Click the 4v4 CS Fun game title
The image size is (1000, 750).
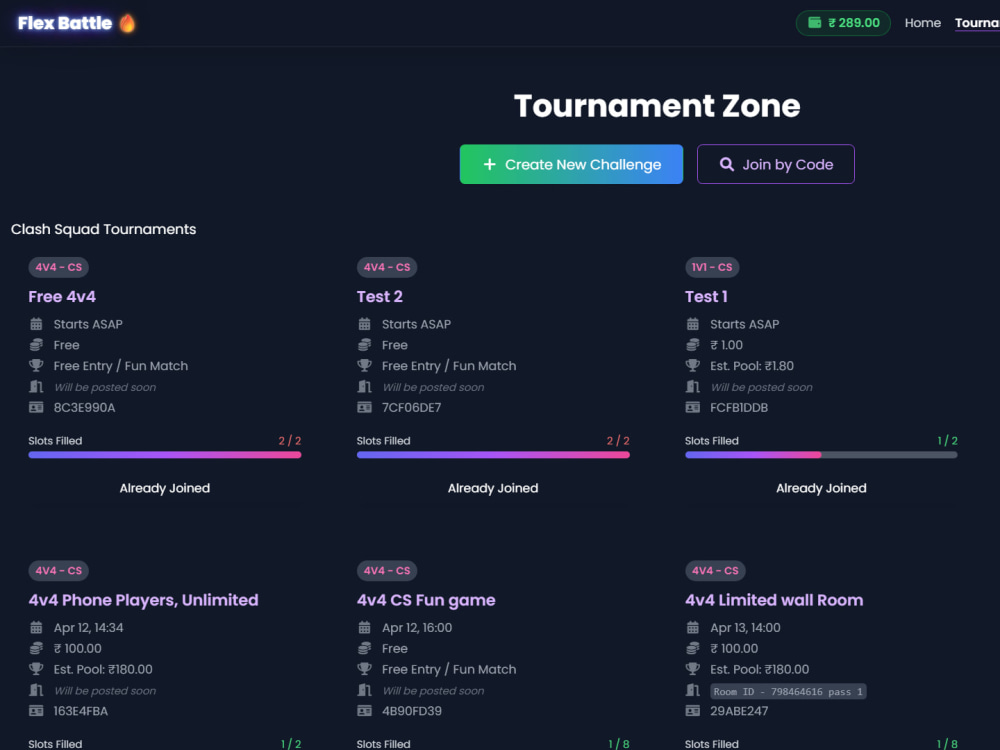(x=426, y=600)
